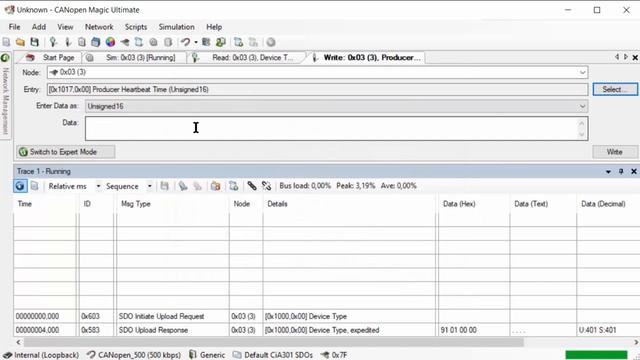Open the View menu
This screenshot has width=640, height=360.
coord(65,27)
